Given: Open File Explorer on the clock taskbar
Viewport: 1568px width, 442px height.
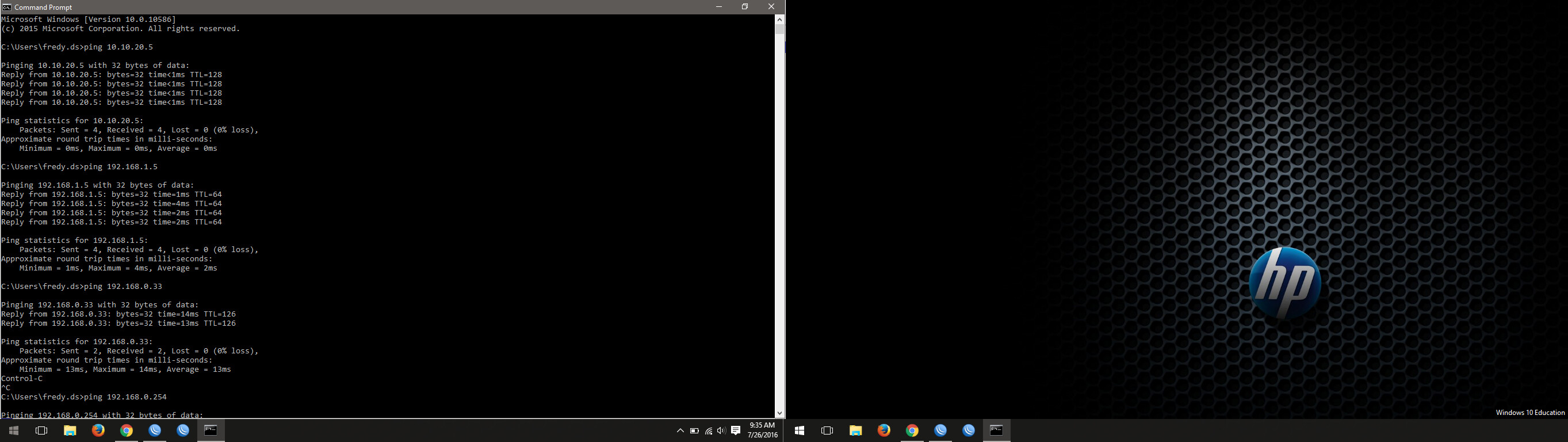Looking at the screenshot, I should (70, 430).
